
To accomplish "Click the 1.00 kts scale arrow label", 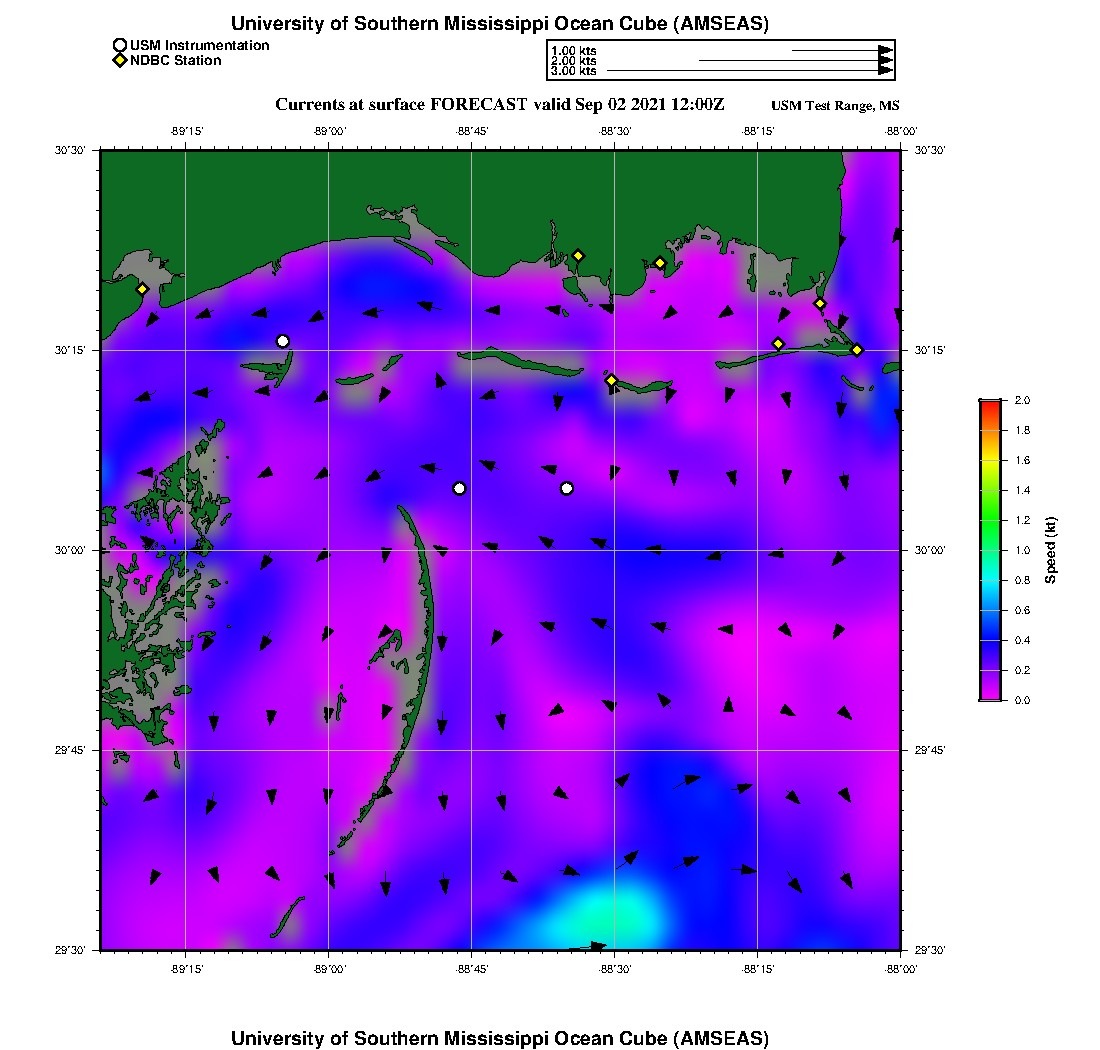I will click(573, 50).
